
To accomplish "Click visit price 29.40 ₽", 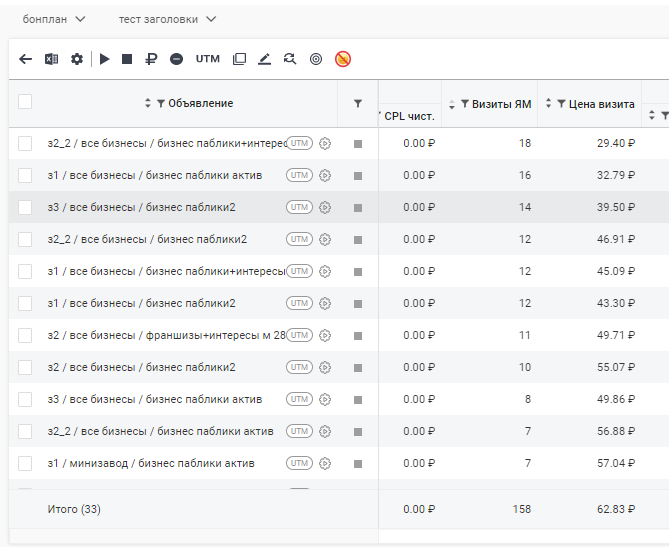I will coord(616,143).
